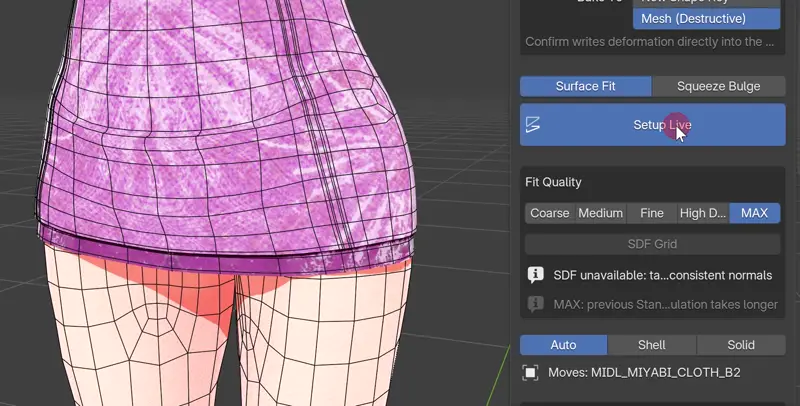
Task: Click the Setup Live button's sketch icon
Action: pyautogui.click(x=533, y=125)
